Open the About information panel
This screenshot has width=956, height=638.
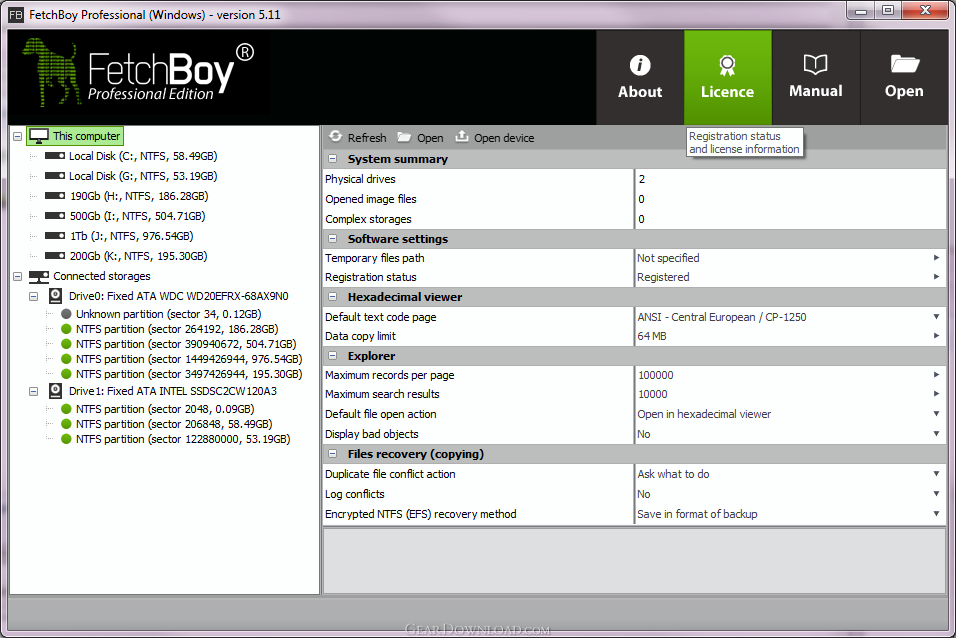click(x=640, y=77)
